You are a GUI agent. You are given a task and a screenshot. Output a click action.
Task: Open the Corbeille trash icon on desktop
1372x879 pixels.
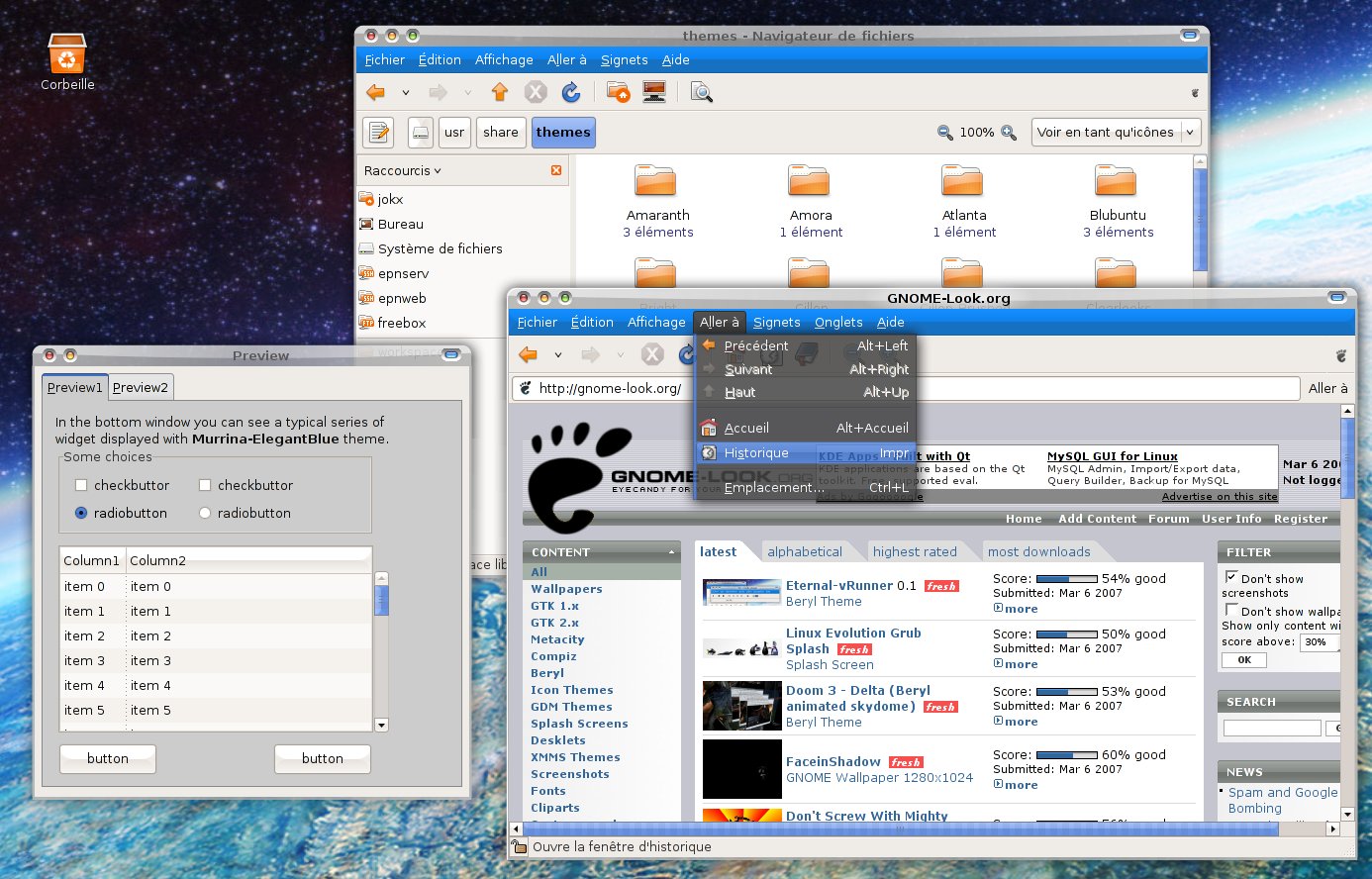[x=66, y=53]
